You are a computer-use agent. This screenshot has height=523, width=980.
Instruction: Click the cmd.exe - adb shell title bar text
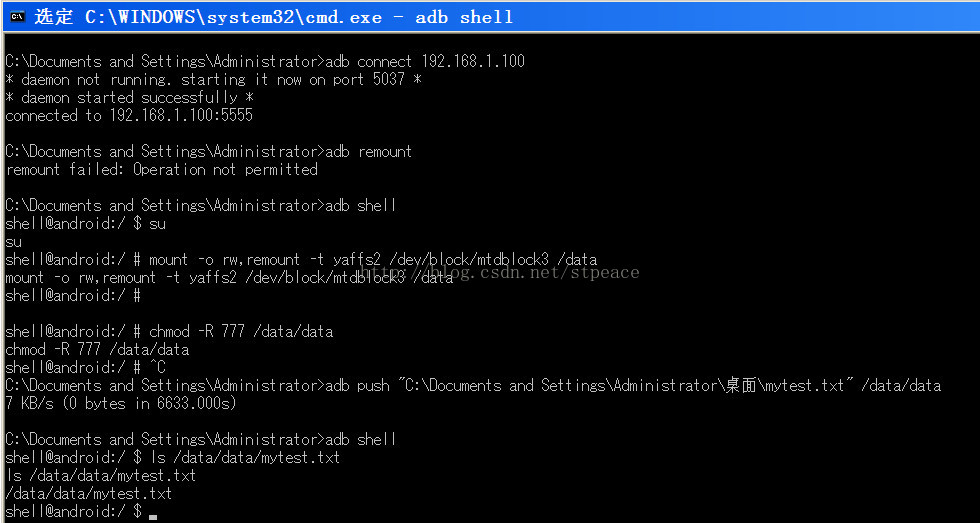(x=299, y=17)
